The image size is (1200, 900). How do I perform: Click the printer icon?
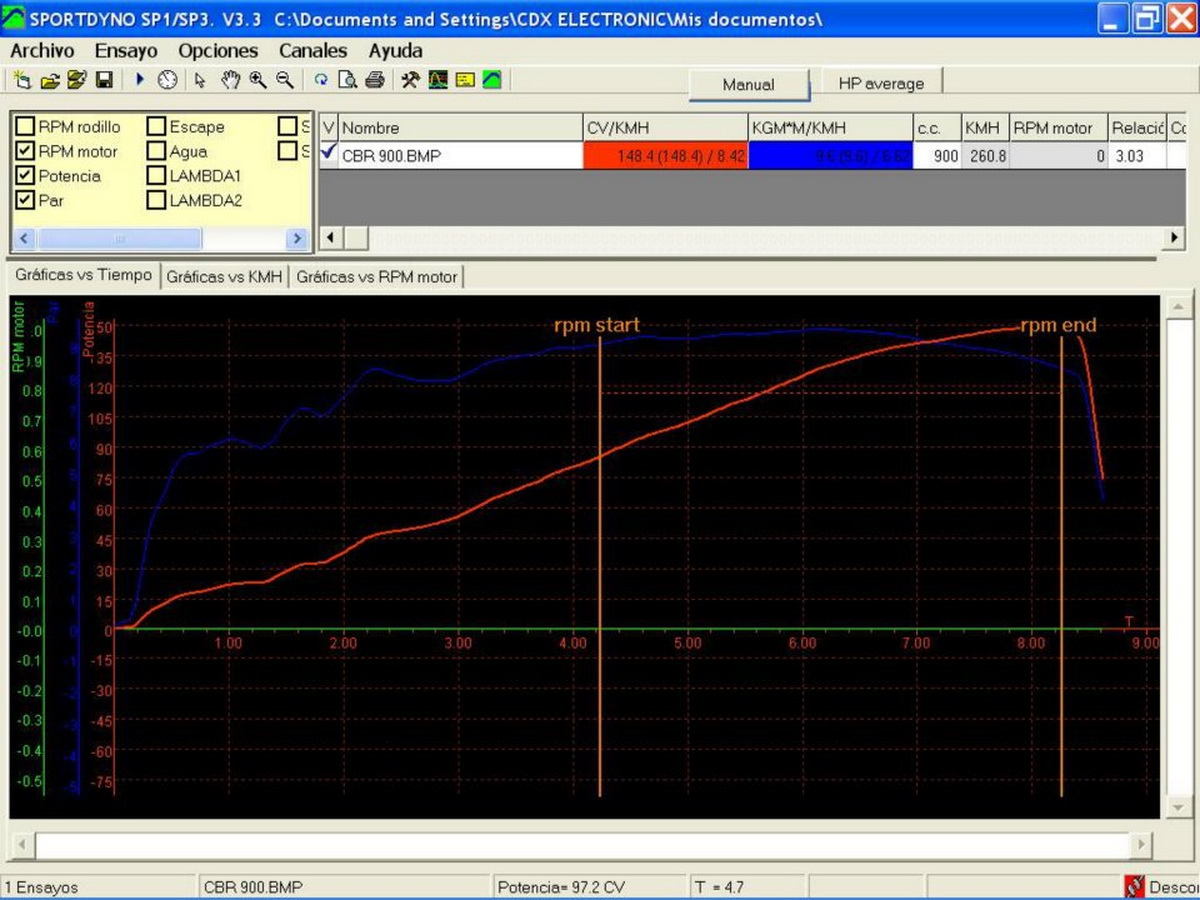tap(375, 81)
